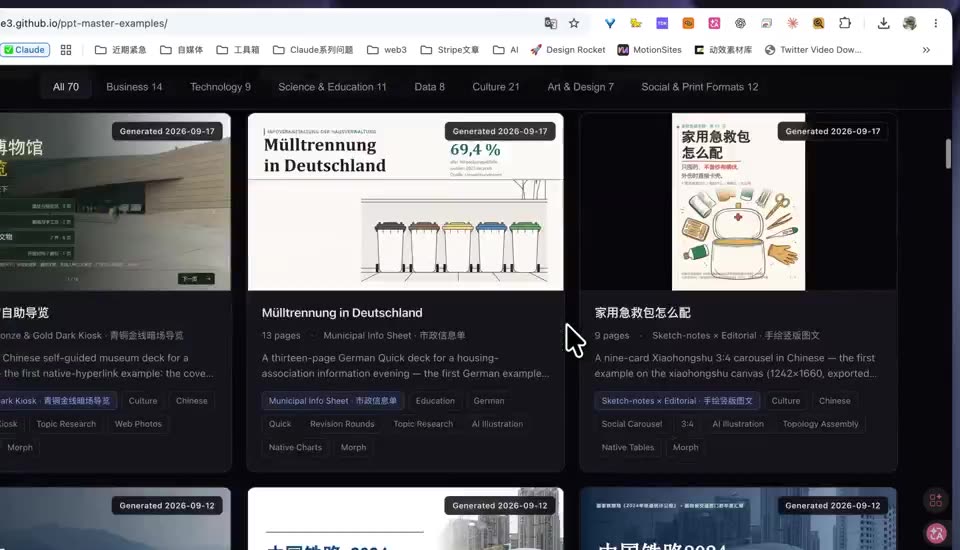The width and height of the screenshot is (960, 550).
Task: Open the museum self-guide deck thumbnail
Action: click(x=115, y=202)
